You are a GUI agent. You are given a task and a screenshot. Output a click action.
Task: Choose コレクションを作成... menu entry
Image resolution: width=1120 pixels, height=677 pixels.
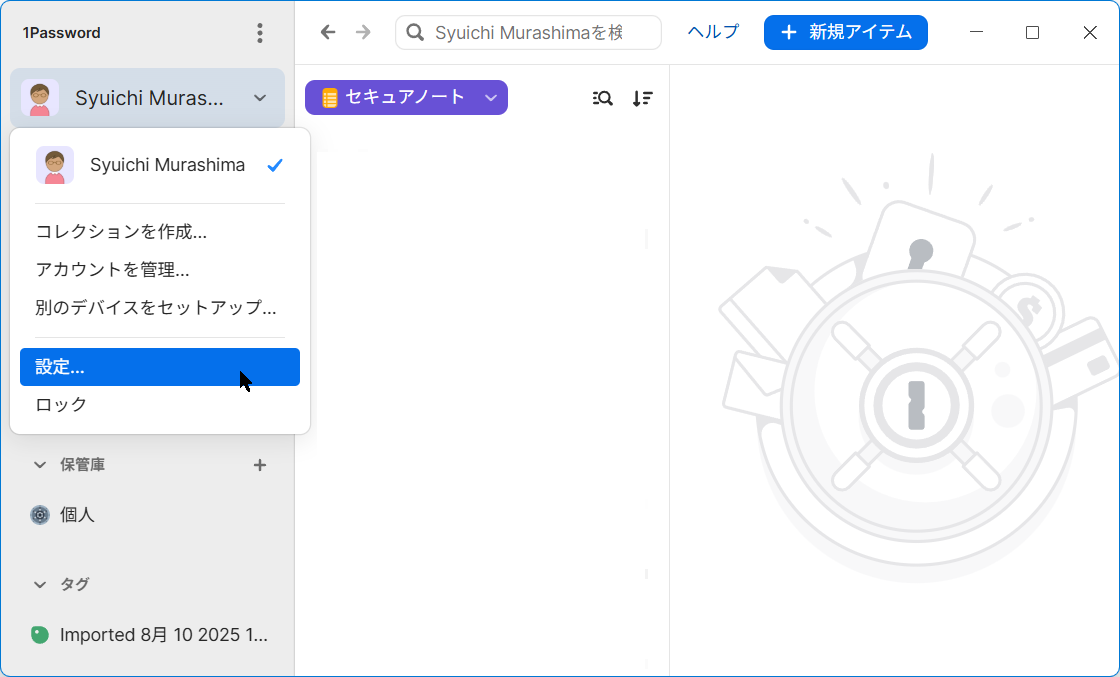(x=121, y=232)
